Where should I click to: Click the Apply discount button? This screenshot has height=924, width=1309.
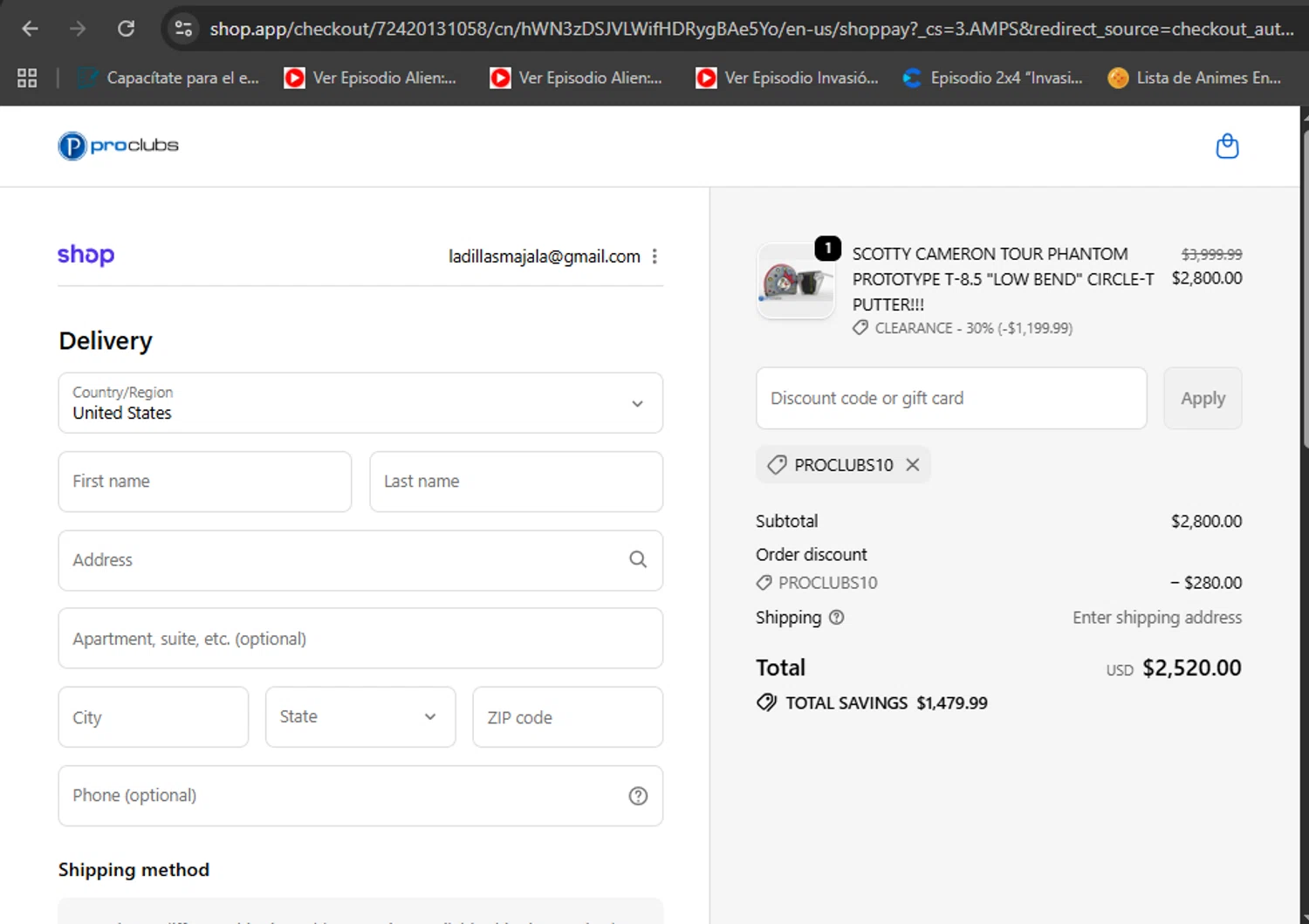tap(1203, 398)
